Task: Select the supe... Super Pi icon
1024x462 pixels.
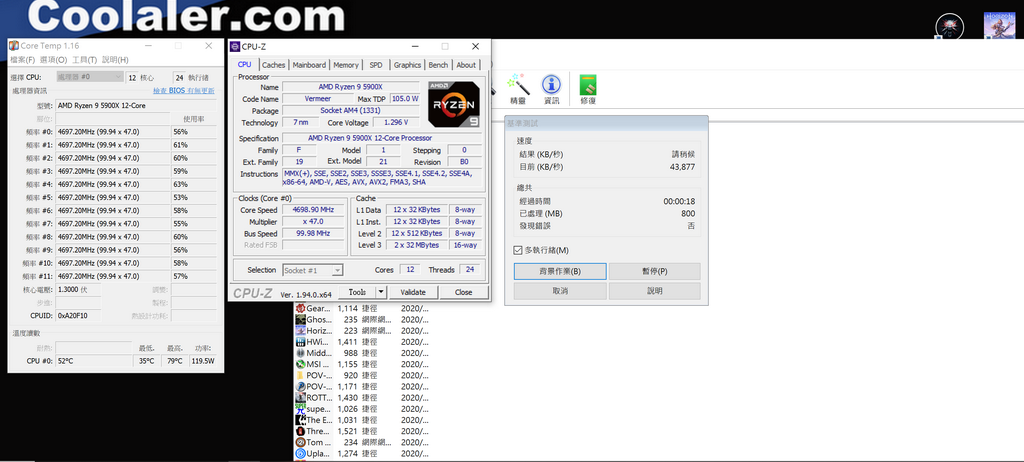Action: [x=300, y=408]
